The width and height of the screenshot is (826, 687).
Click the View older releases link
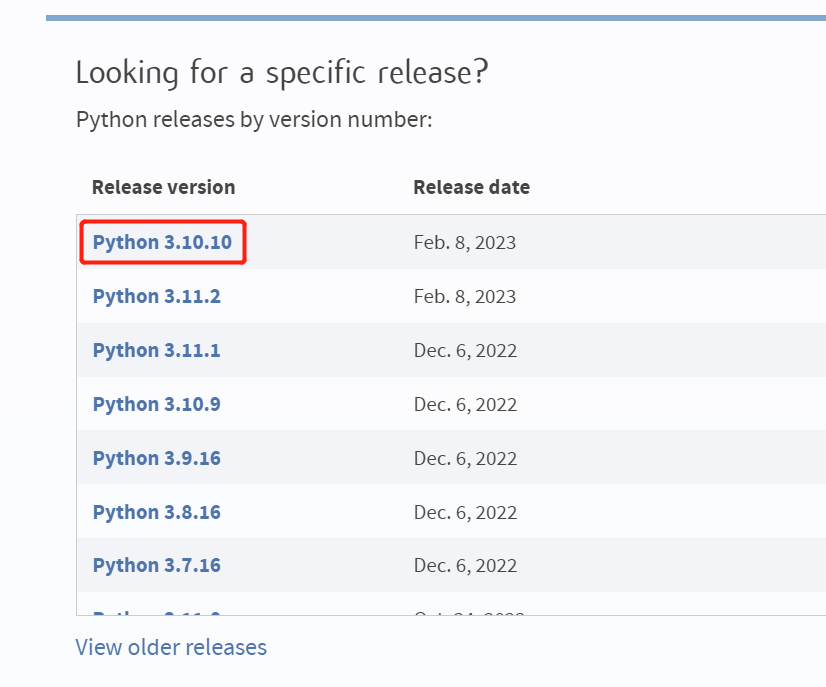pos(171,647)
